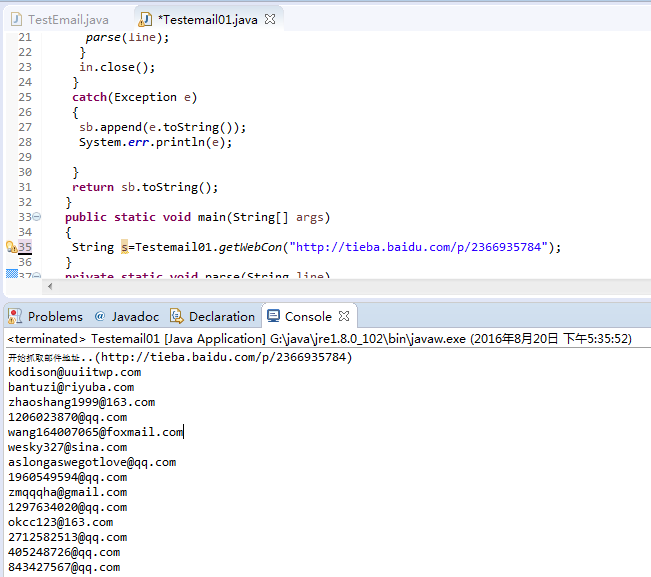Open the Problems tab

point(55,316)
